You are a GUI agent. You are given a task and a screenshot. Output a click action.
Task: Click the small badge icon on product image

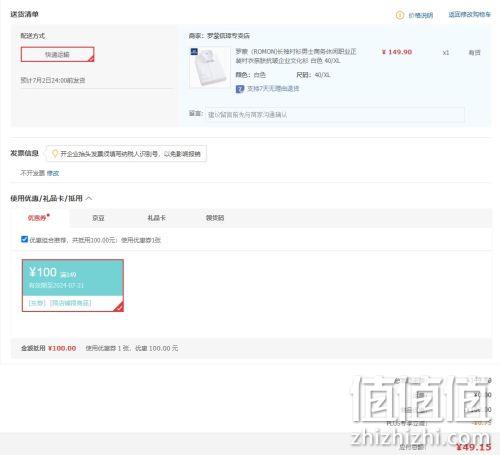[x=194, y=51]
